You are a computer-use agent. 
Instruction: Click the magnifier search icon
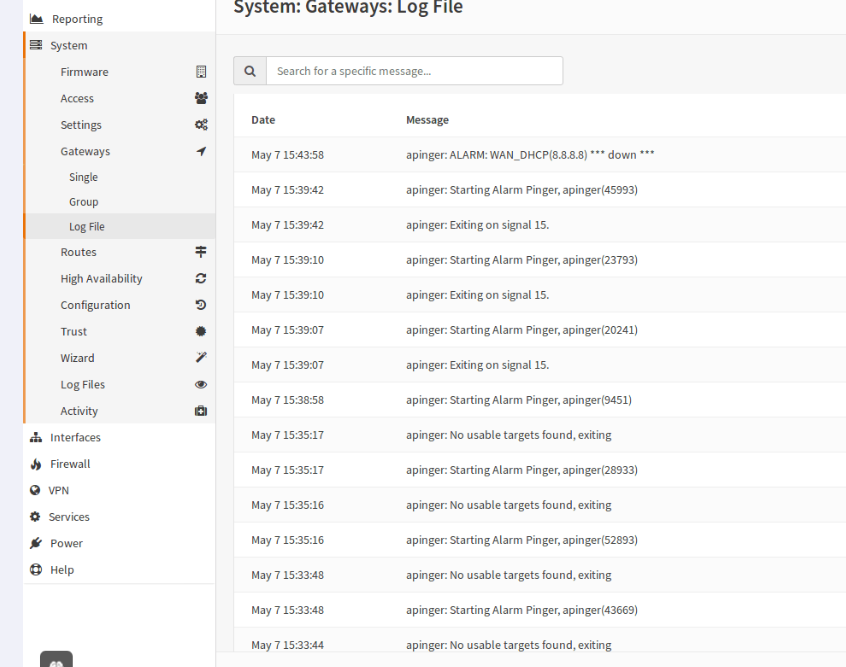250,71
